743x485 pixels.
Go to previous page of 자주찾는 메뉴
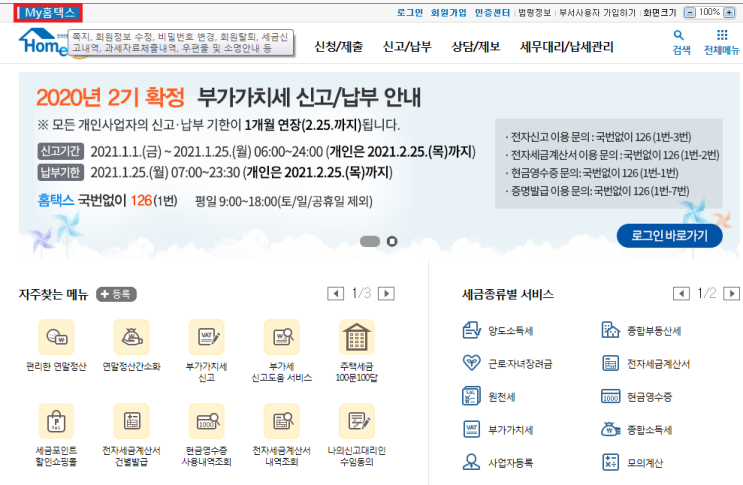pyautogui.click(x=335, y=294)
